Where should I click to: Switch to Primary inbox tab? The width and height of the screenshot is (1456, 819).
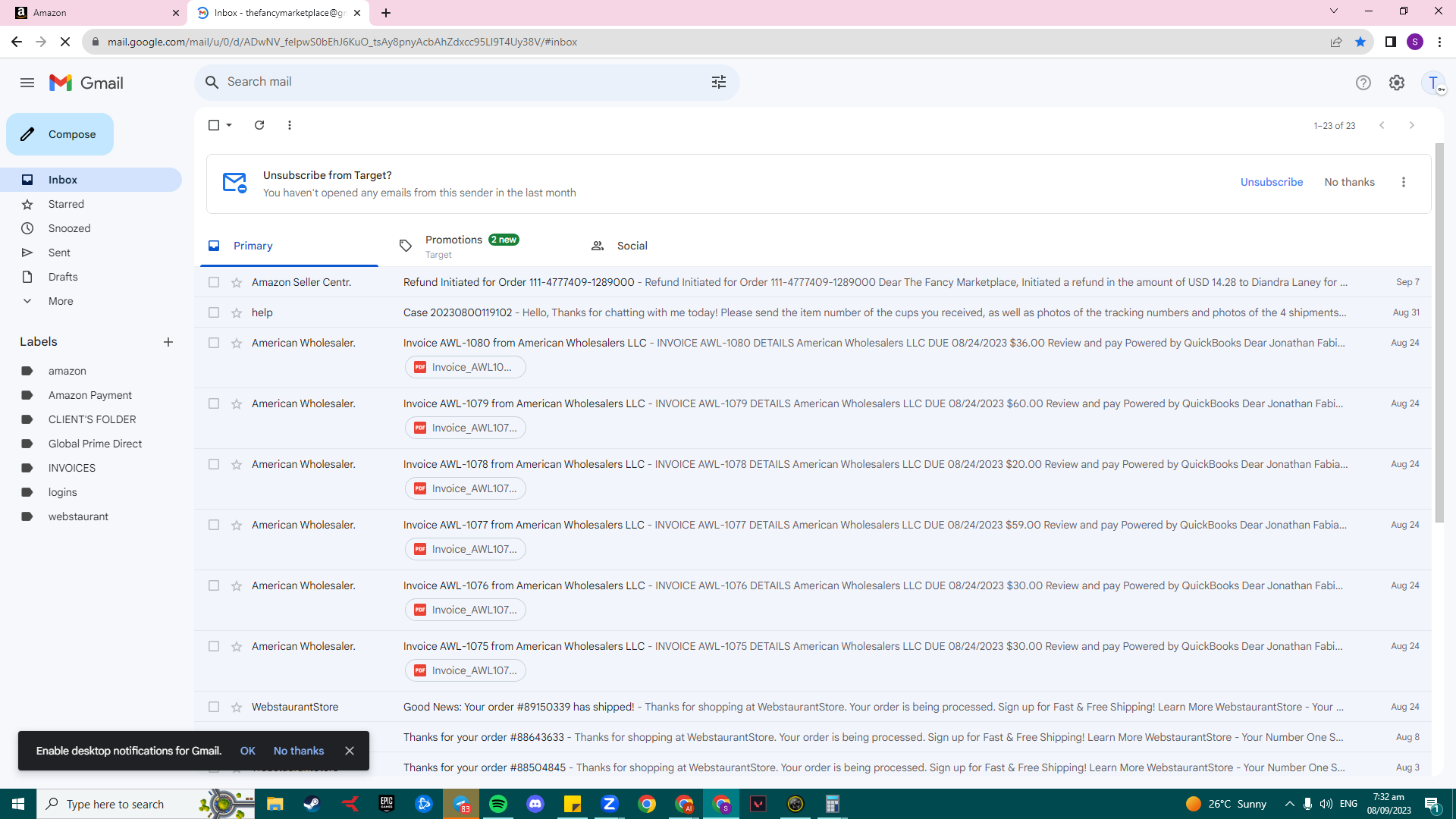289,246
